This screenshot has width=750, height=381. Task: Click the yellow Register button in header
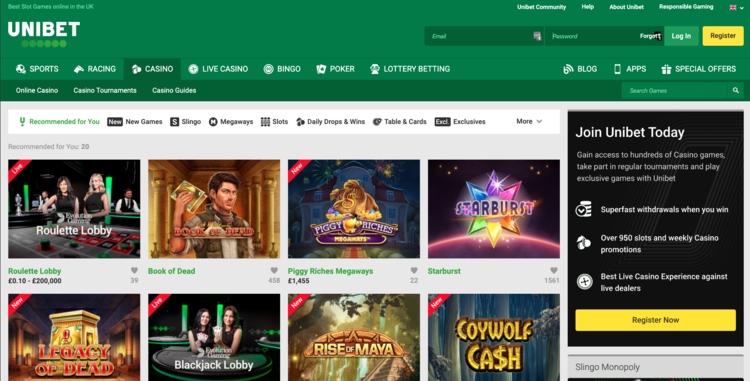point(723,36)
